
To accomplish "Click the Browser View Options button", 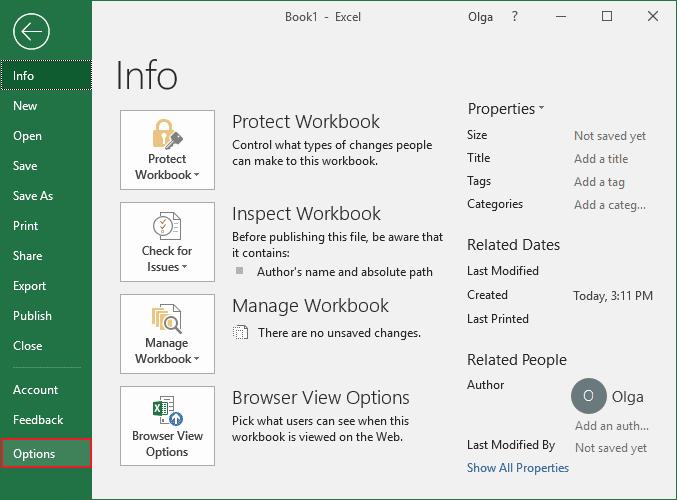I will 167,426.
